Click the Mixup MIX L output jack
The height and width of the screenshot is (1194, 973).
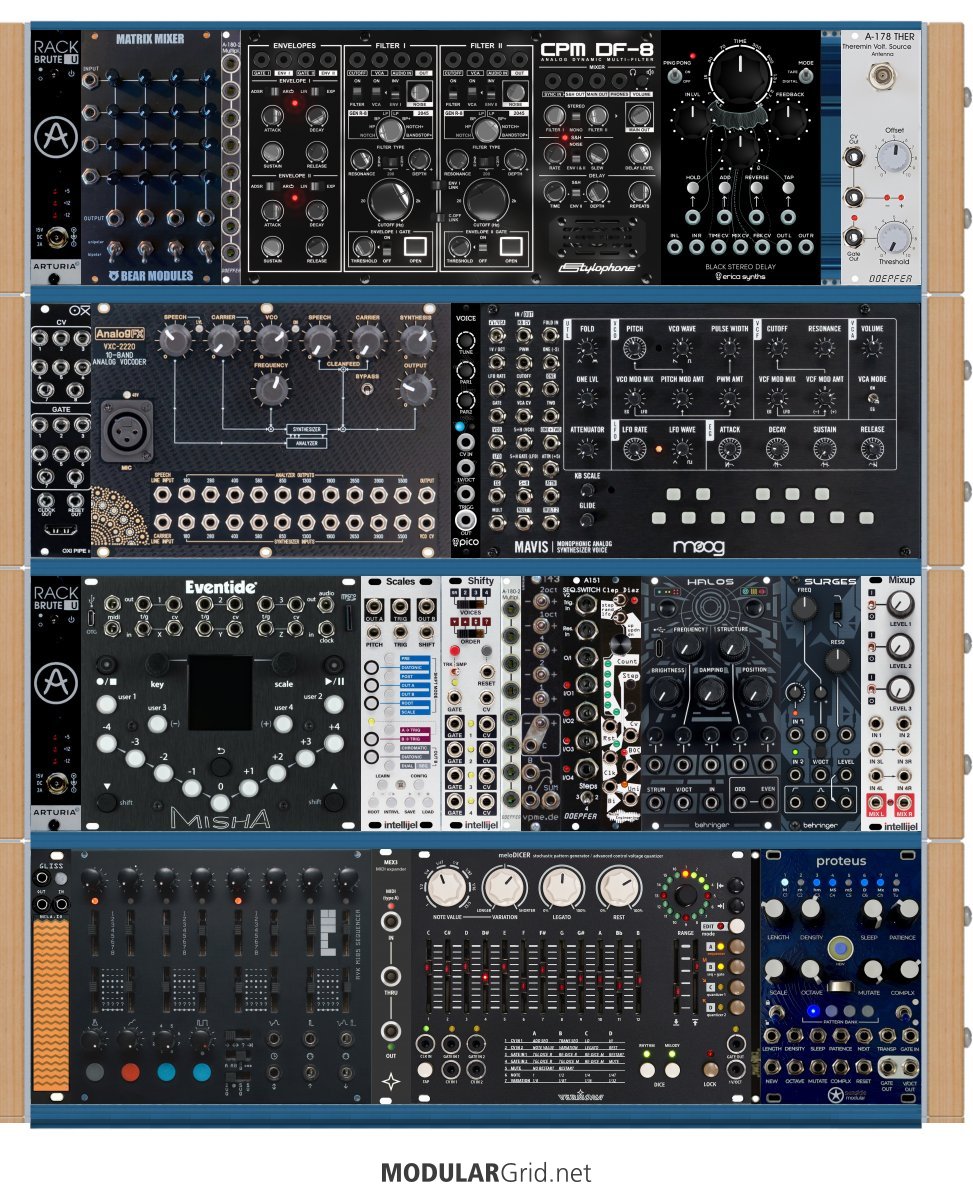click(876, 801)
